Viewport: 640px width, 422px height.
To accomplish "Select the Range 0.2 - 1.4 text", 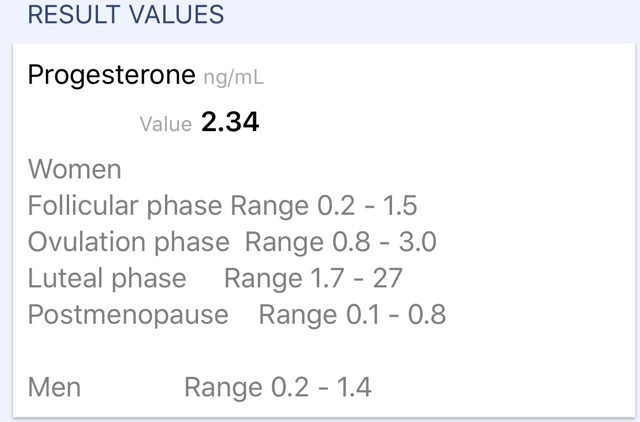I will click(278, 387).
